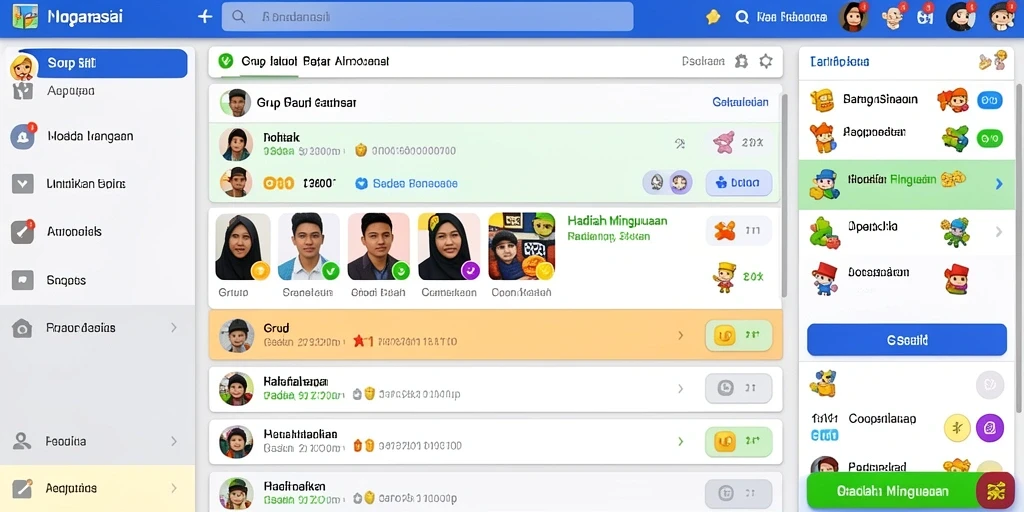Click the blue Dotaa button
The image size is (1024, 512).
point(739,184)
